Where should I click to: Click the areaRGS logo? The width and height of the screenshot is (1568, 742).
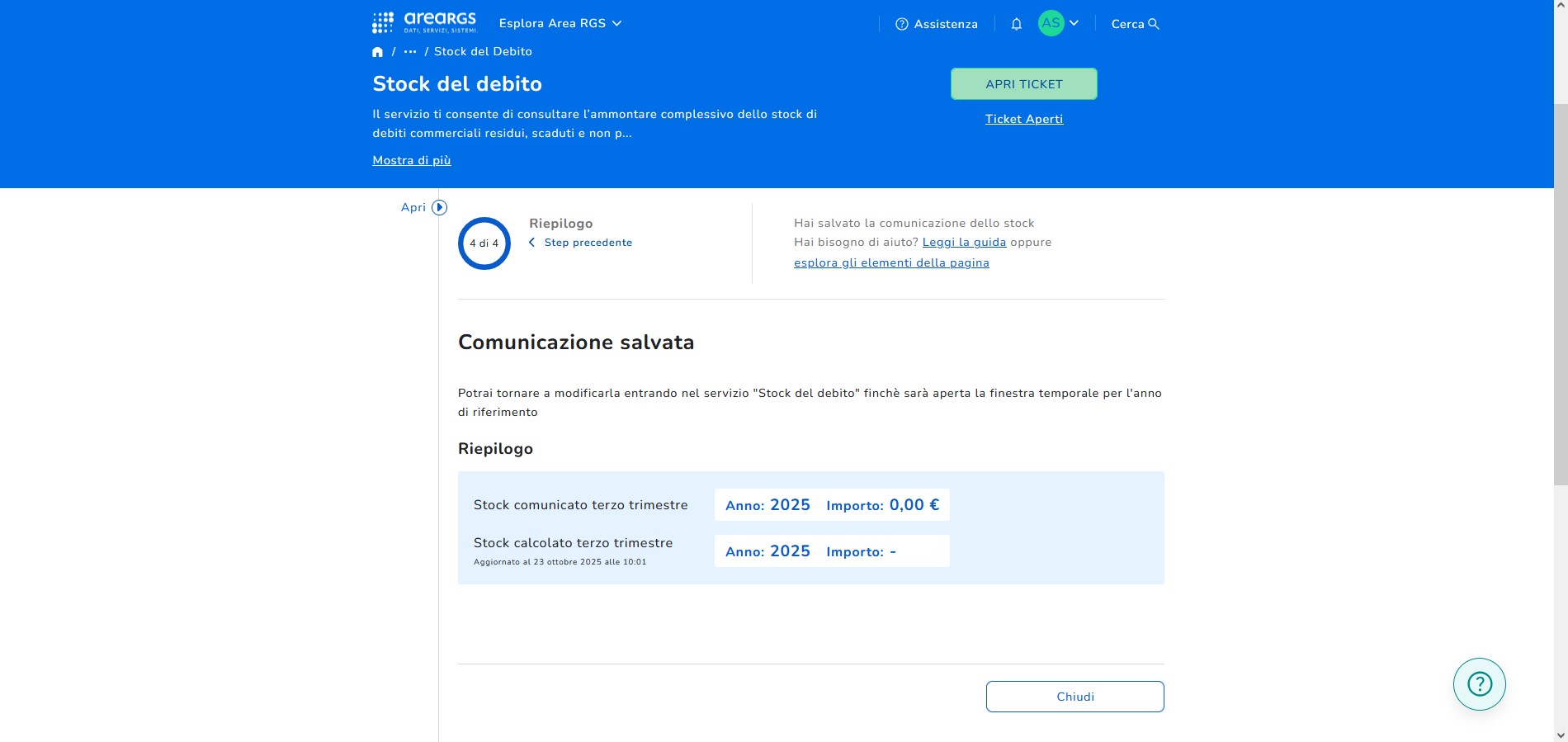coord(424,23)
